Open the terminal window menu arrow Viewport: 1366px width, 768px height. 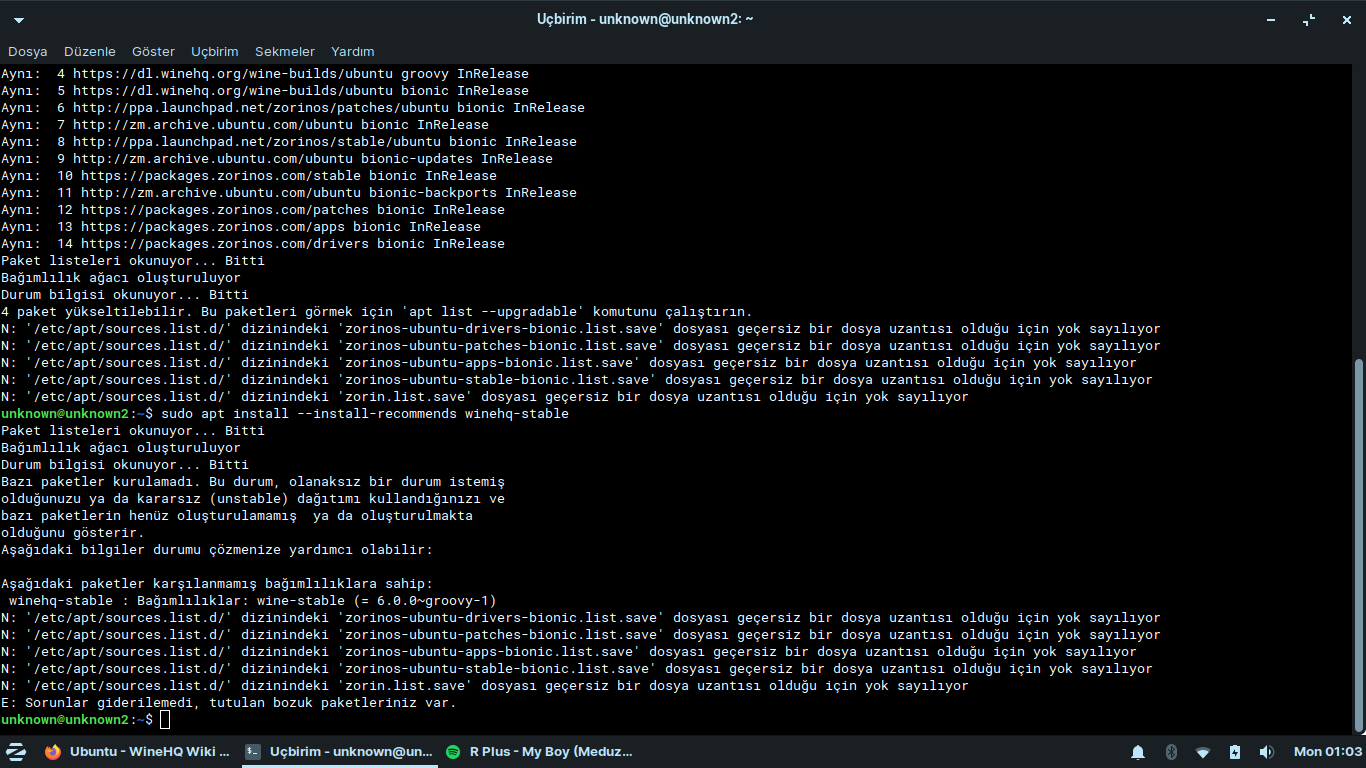coord(19,20)
